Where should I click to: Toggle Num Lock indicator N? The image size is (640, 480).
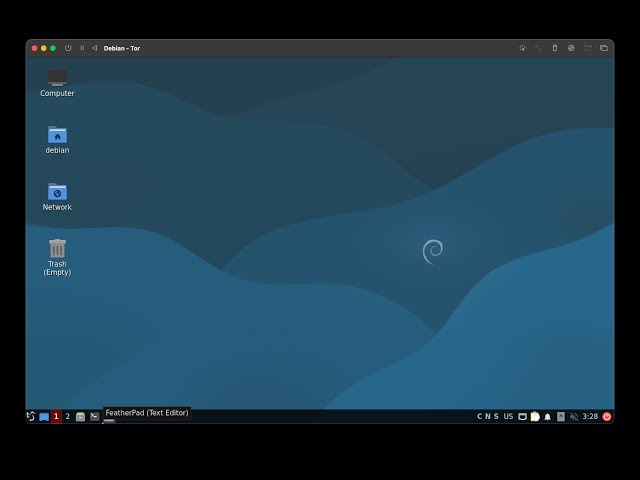point(488,416)
